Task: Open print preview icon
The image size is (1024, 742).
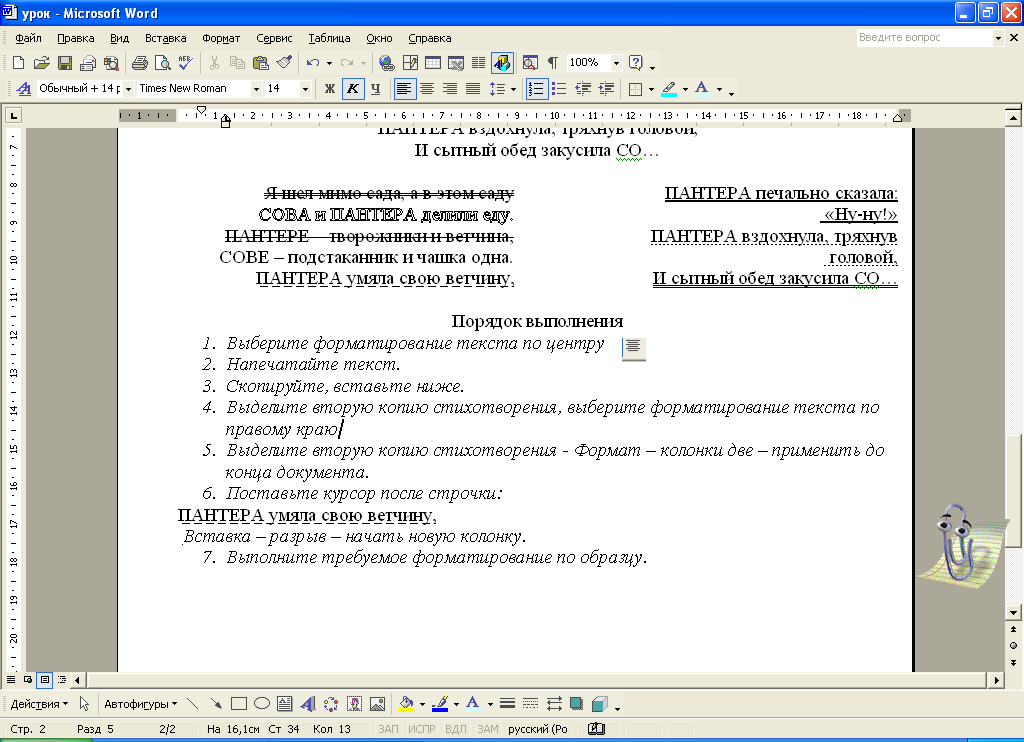Action: pos(163,63)
